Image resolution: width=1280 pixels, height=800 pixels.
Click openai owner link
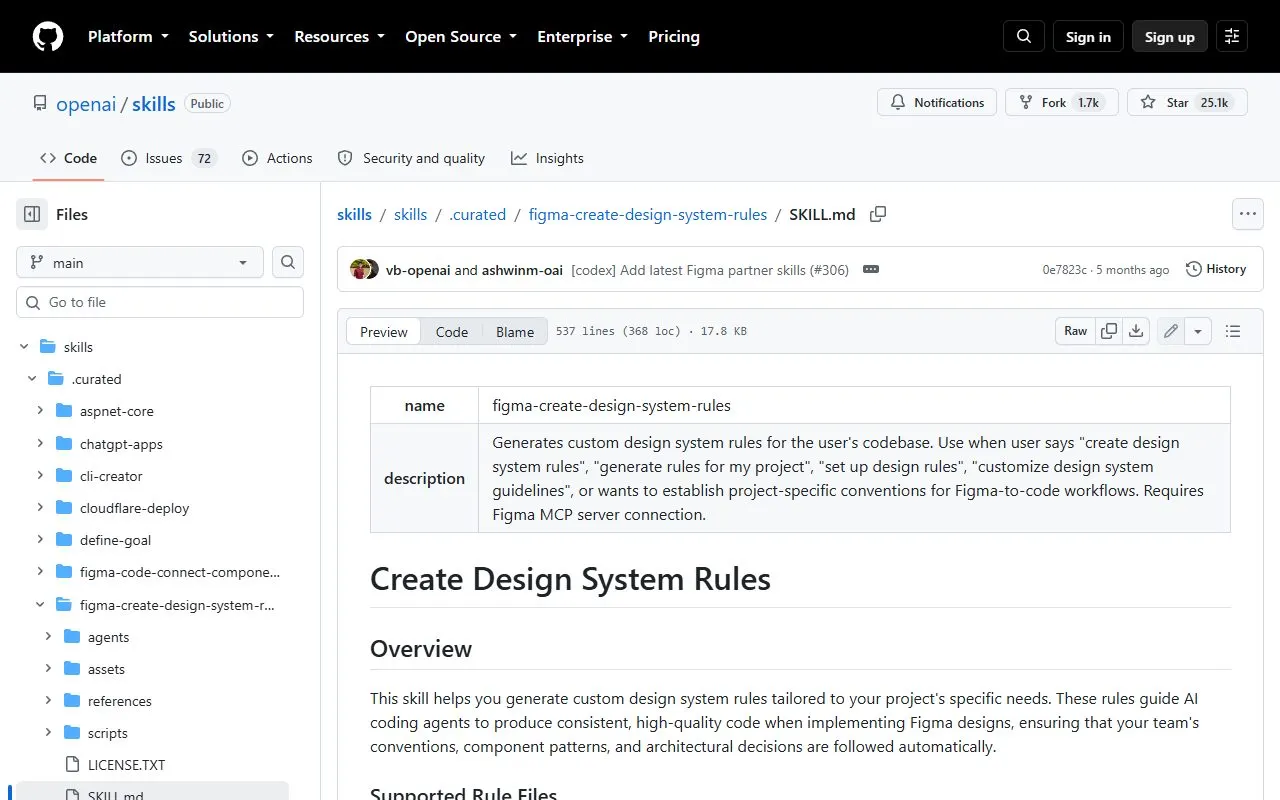86,104
